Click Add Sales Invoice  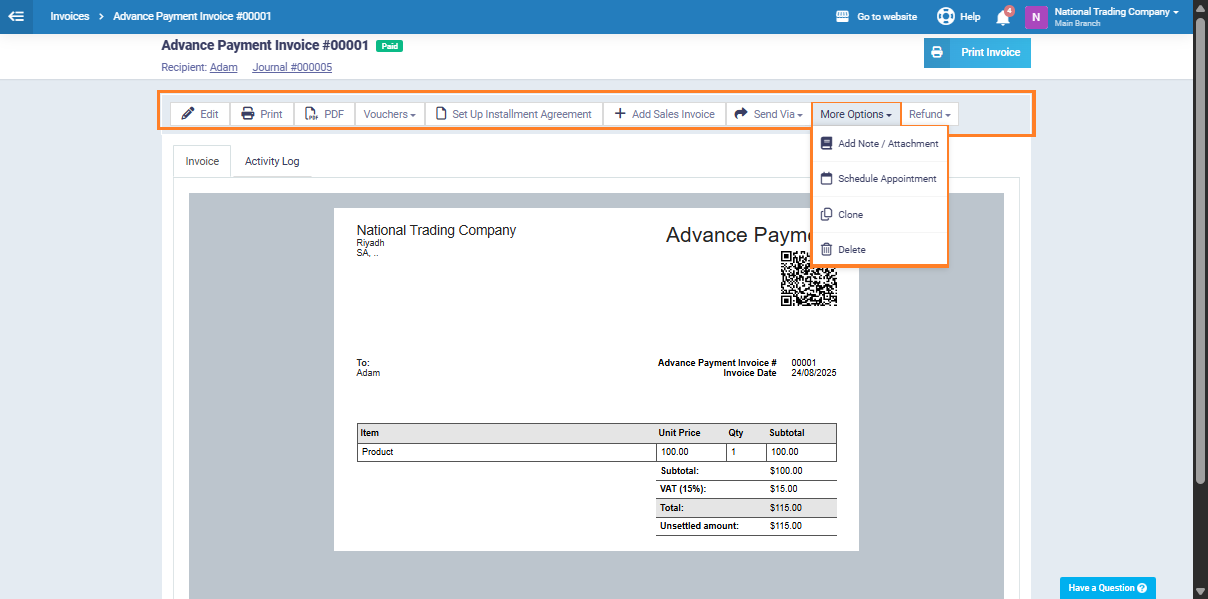(x=664, y=114)
